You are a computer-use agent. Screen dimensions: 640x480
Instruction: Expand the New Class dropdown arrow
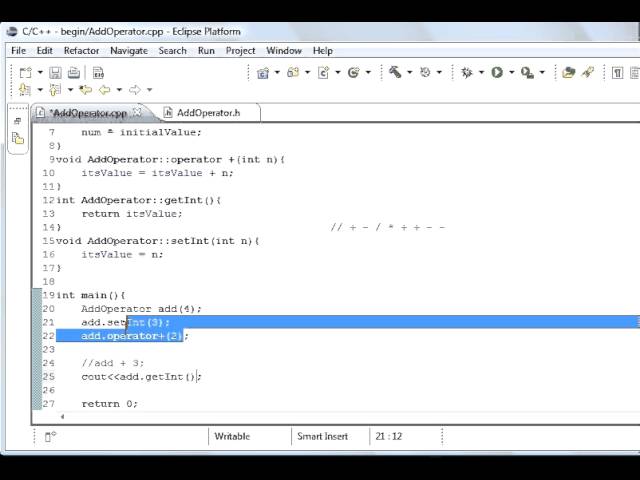368,72
